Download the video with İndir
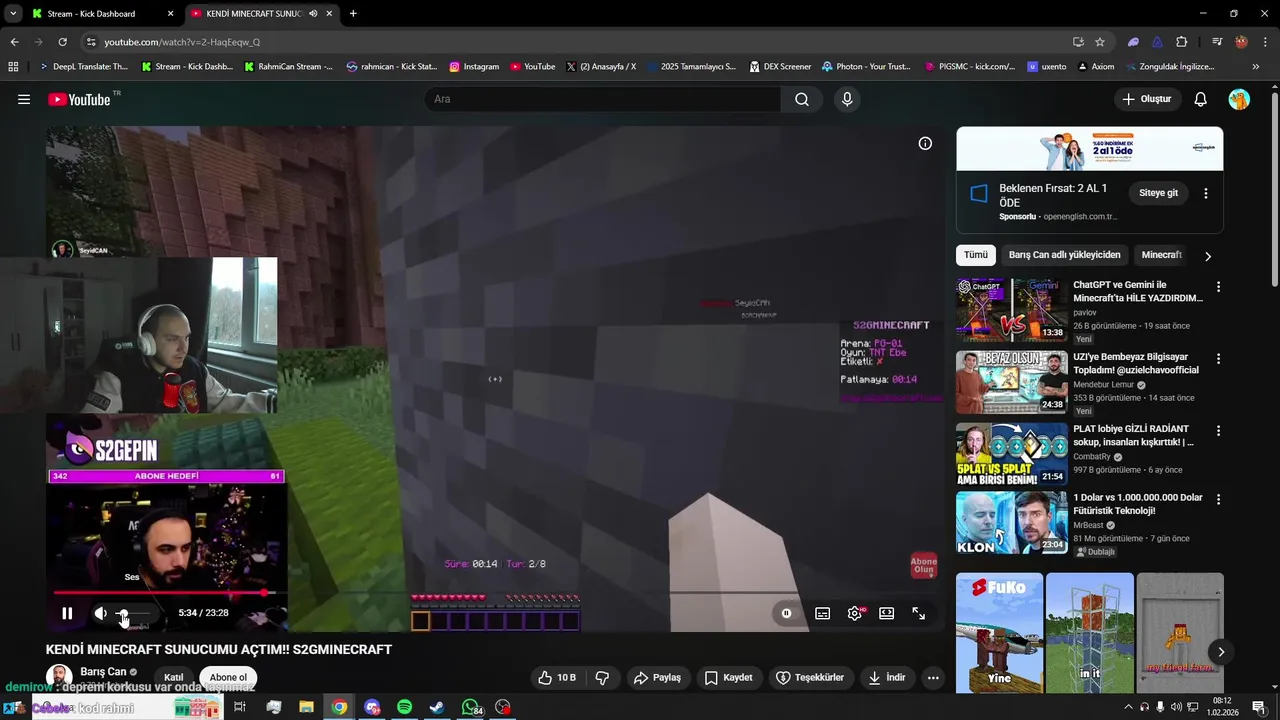The height and width of the screenshot is (720, 1280). click(886, 677)
